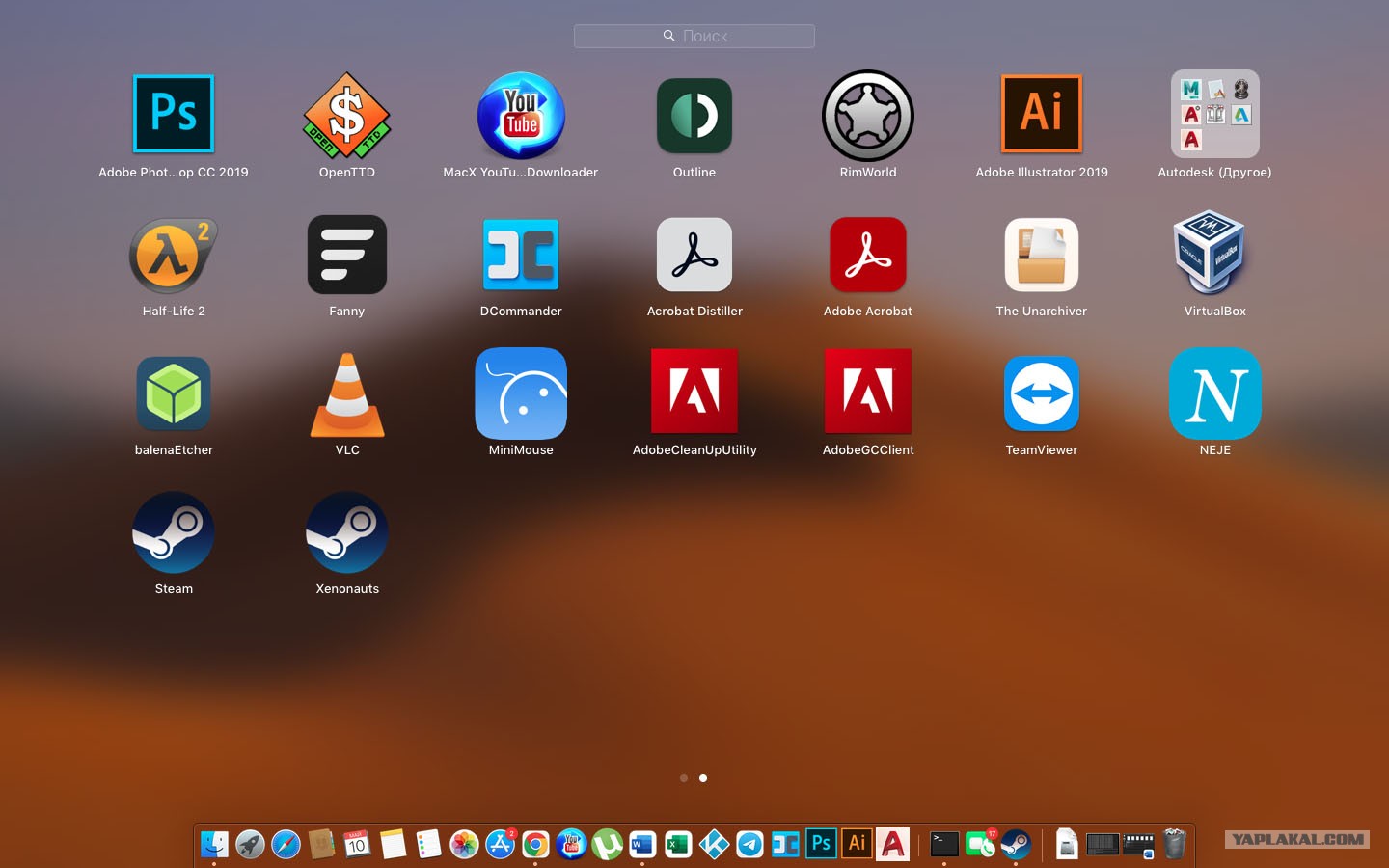1389x868 pixels.
Task: Open Adobe Illustrator 2019 from Launchpad grid
Action: click(1042, 114)
